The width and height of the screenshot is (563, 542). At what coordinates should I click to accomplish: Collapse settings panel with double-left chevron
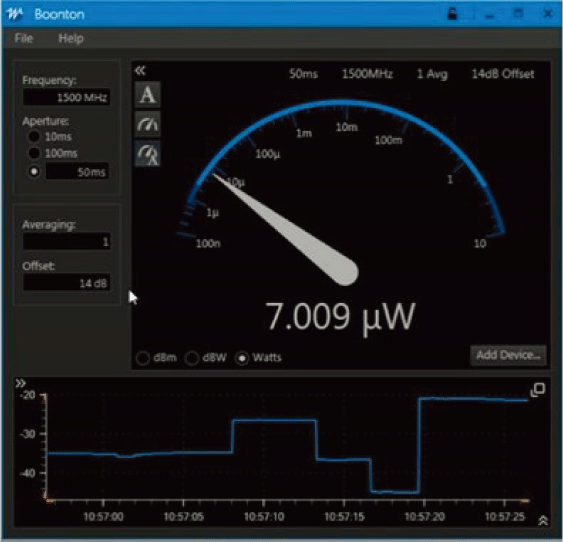click(x=140, y=70)
